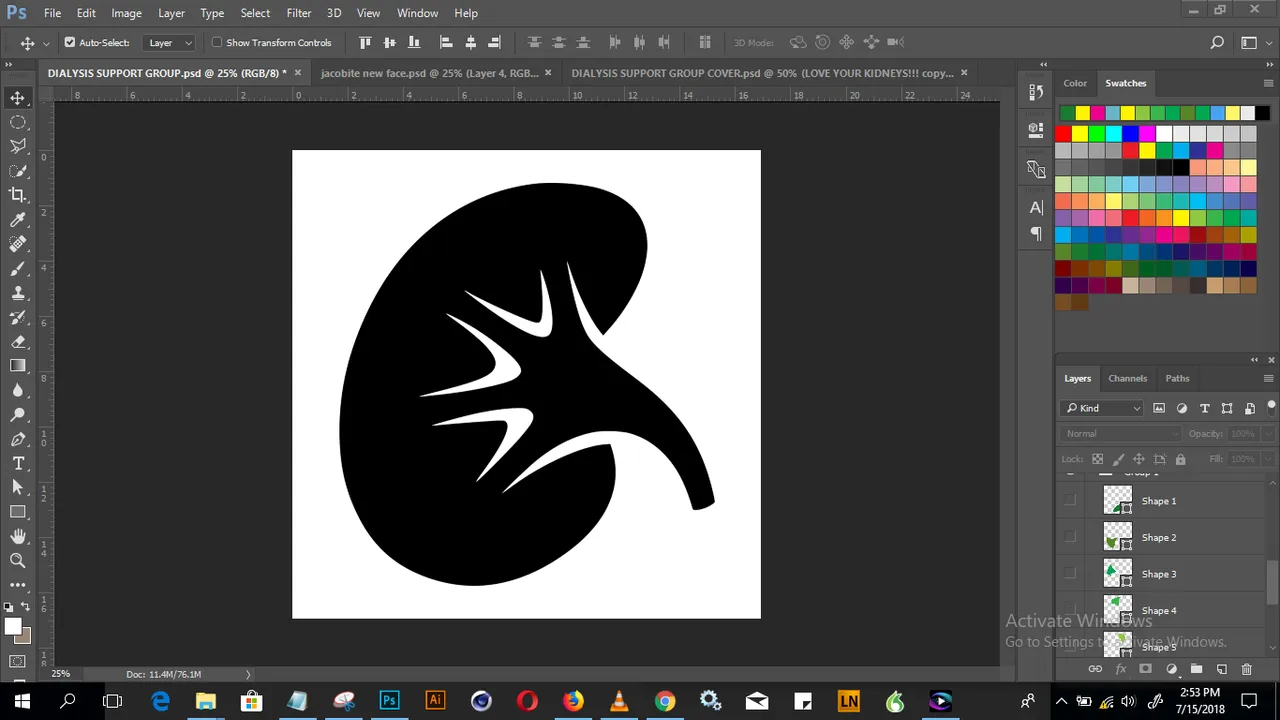Add a layer style with fx icon
The image size is (1280, 720).
click(1121, 669)
